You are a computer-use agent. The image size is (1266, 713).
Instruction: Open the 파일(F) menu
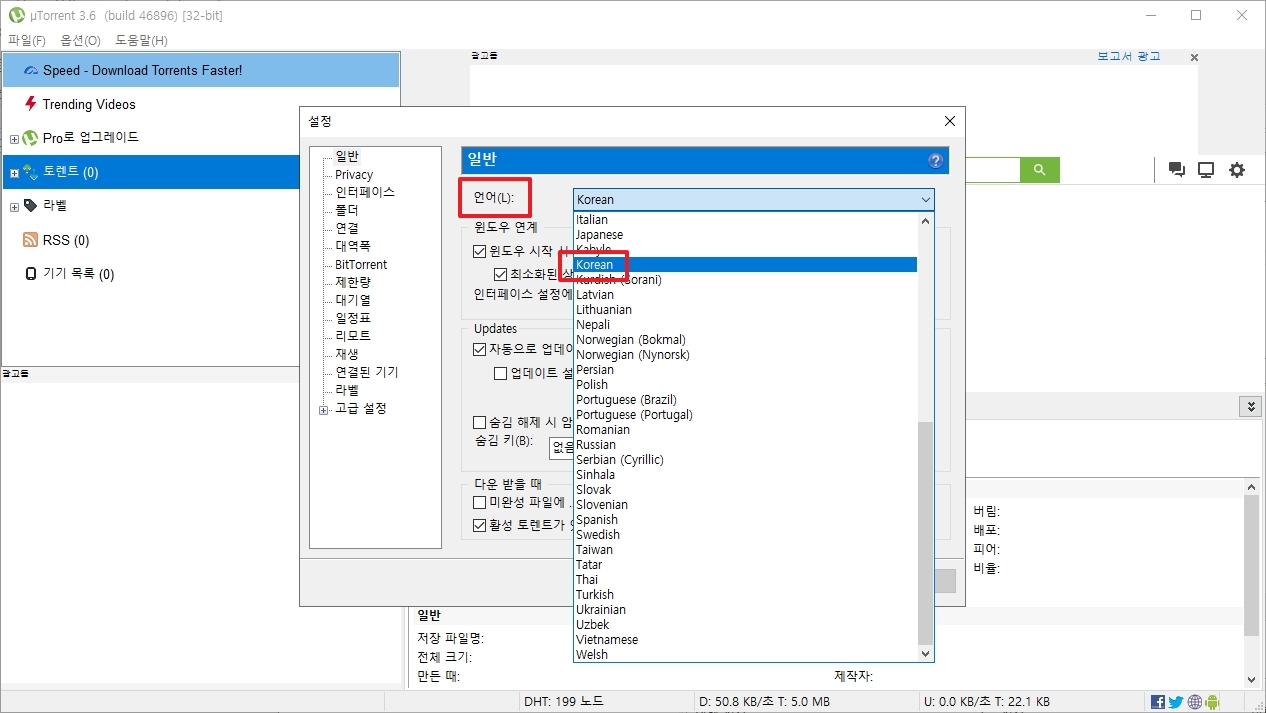coord(26,40)
